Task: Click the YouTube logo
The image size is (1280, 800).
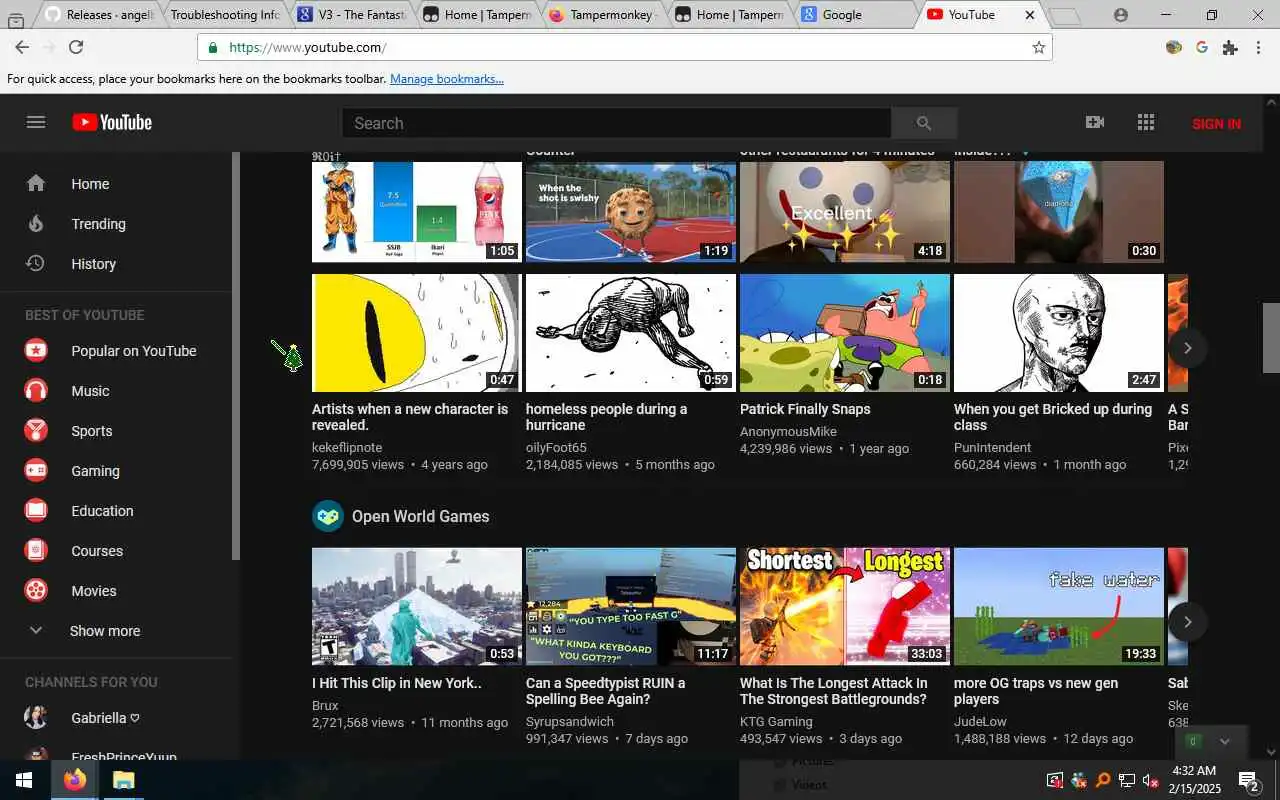Action: coord(112,122)
